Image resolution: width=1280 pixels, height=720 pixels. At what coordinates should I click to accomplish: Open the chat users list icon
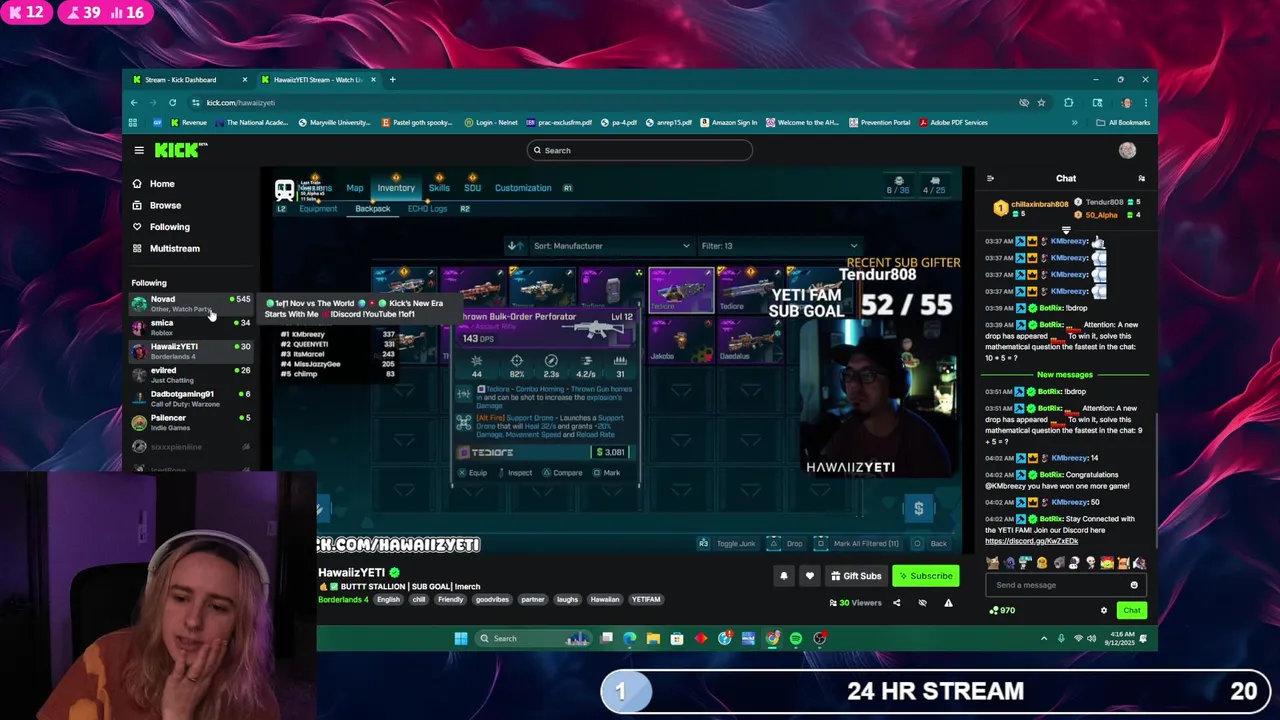[1141, 179]
